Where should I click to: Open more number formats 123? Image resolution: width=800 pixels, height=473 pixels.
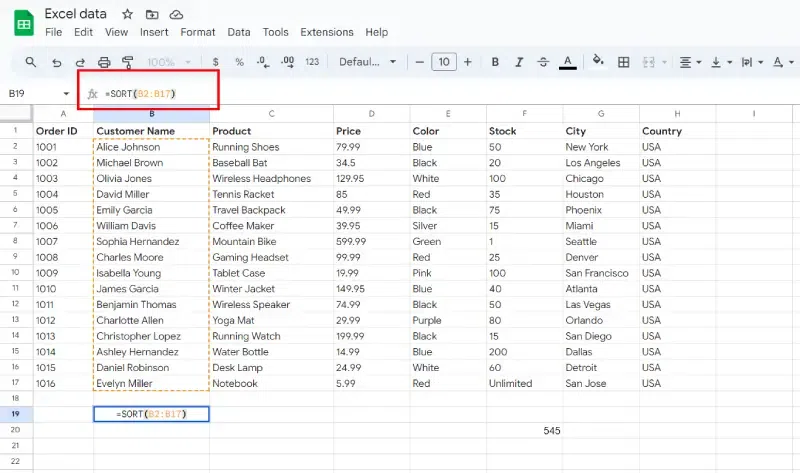(312, 62)
